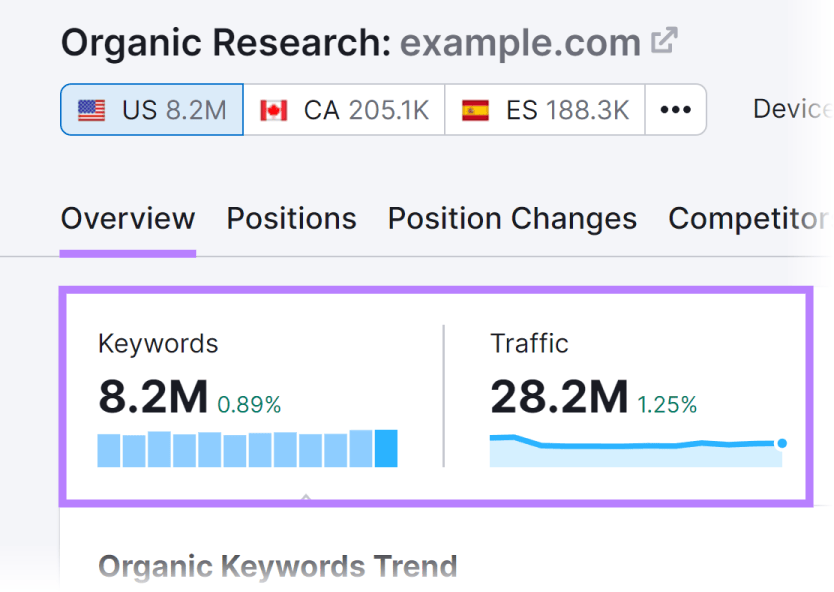Switch to the Positions tab
834x592 pixels.
(x=291, y=218)
